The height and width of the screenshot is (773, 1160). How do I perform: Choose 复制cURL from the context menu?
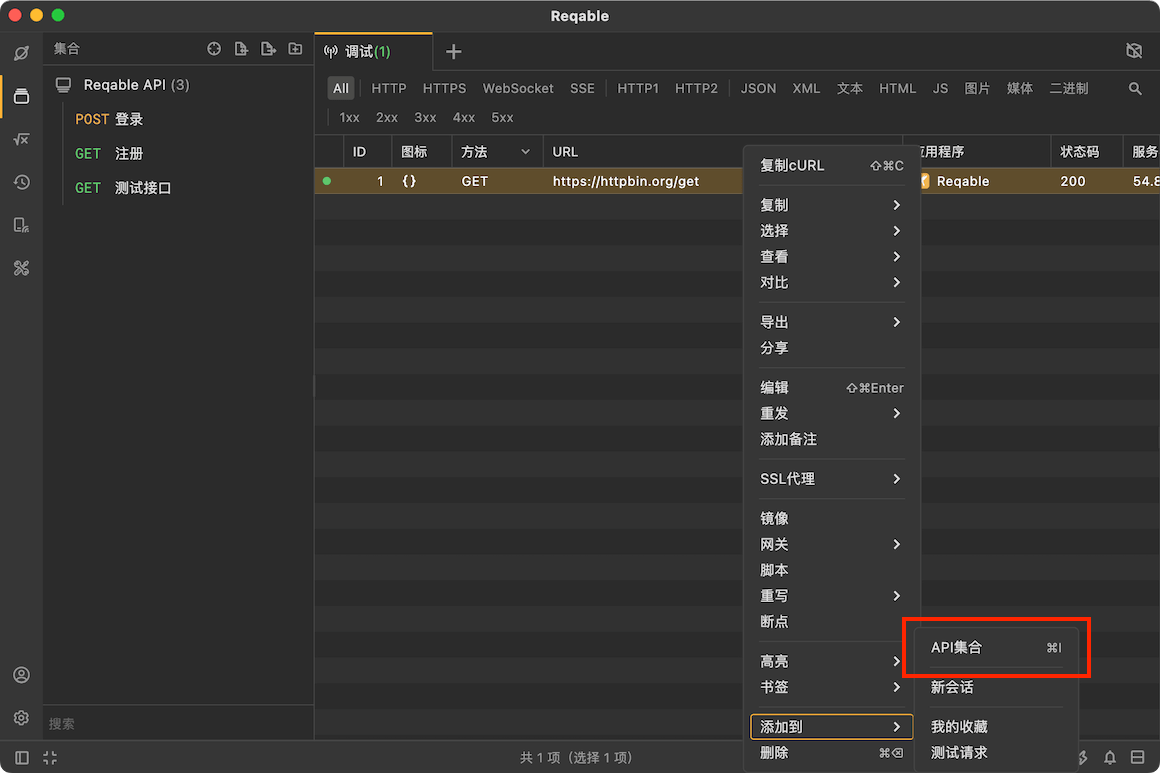pos(831,166)
